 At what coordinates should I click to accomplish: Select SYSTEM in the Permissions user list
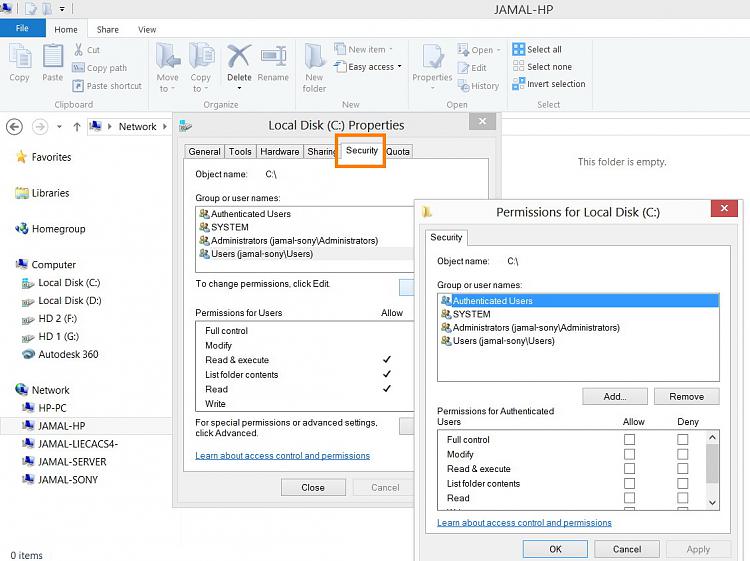click(x=578, y=314)
